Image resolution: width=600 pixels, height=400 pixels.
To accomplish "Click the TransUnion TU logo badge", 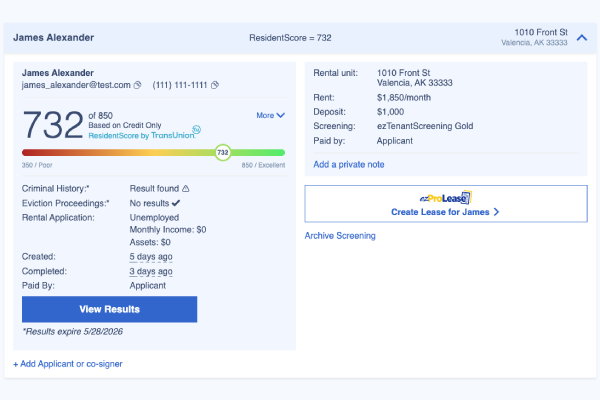I will pos(196,129).
